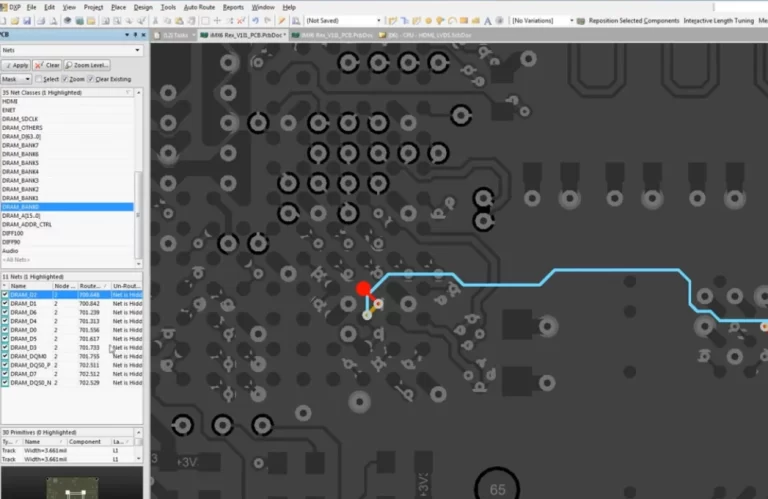
Task: Open the Place menu
Action: [x=119, y=7]
